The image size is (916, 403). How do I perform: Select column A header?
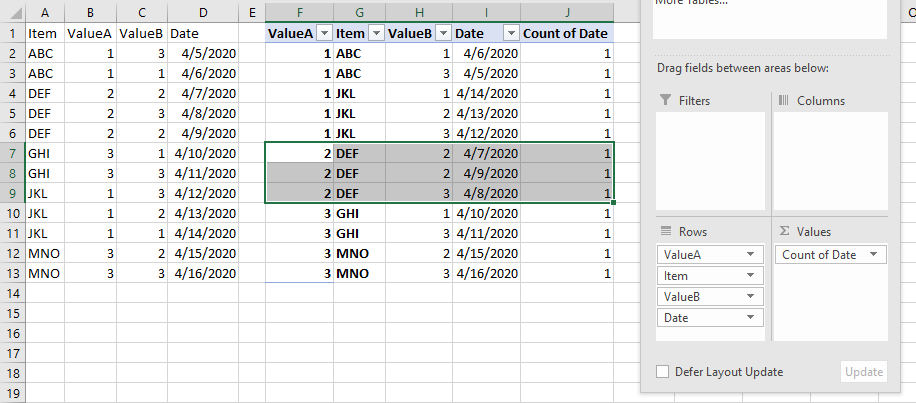[45, 13]
